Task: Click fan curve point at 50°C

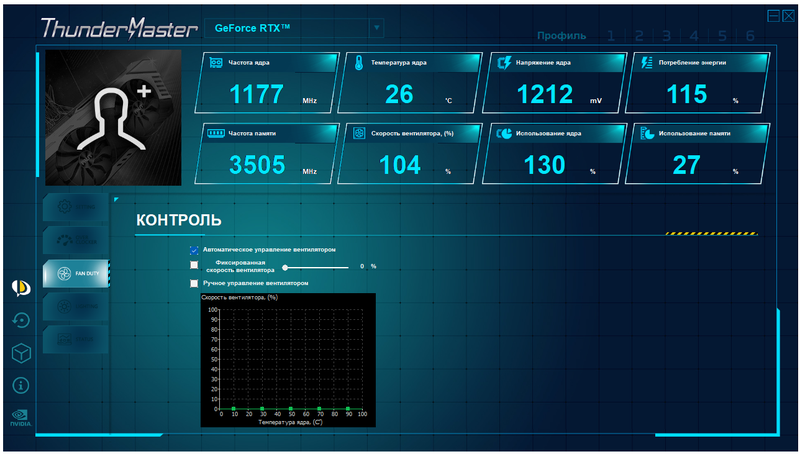Action: 291,409
